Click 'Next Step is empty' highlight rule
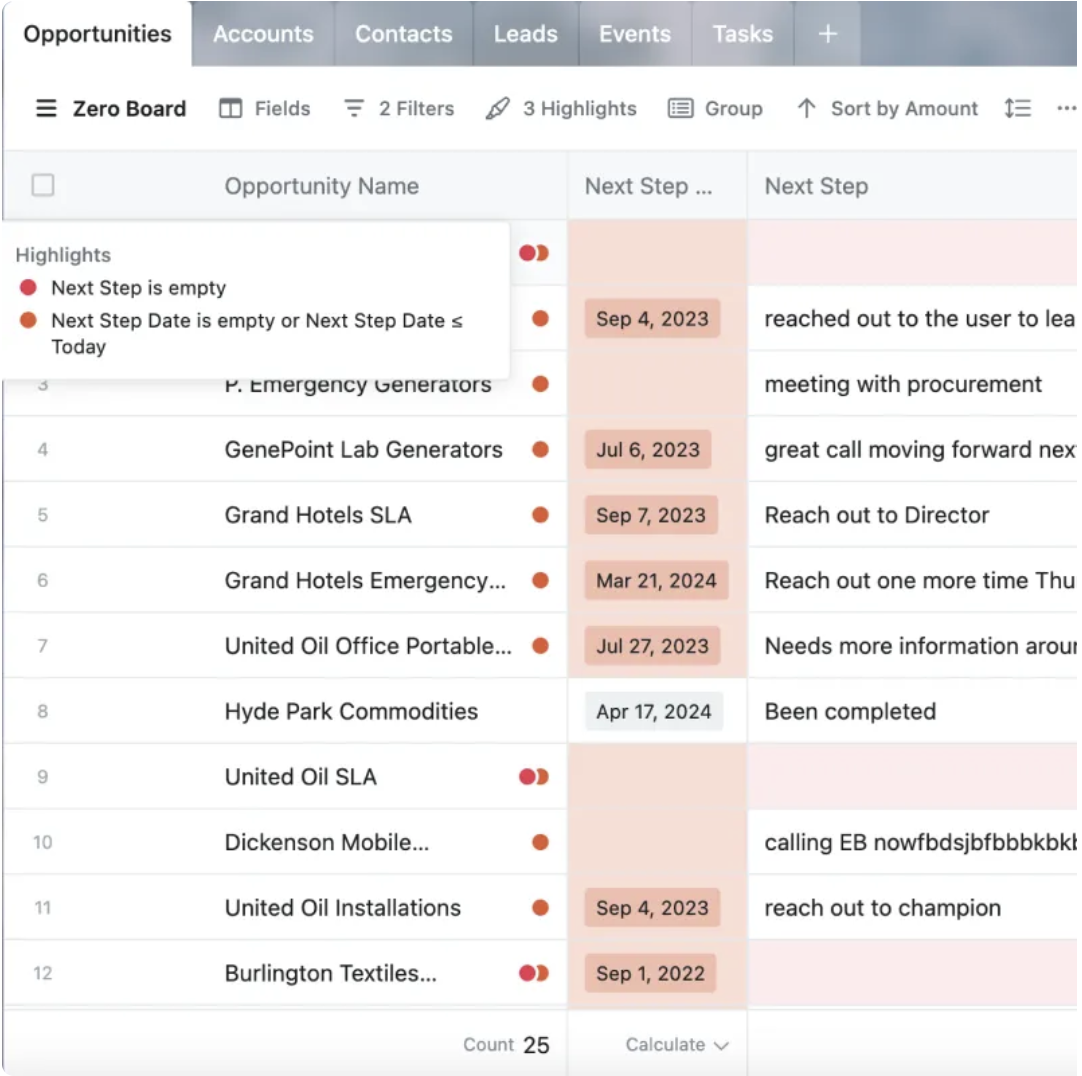The image size is (1082, 1076). pos(139,287)
